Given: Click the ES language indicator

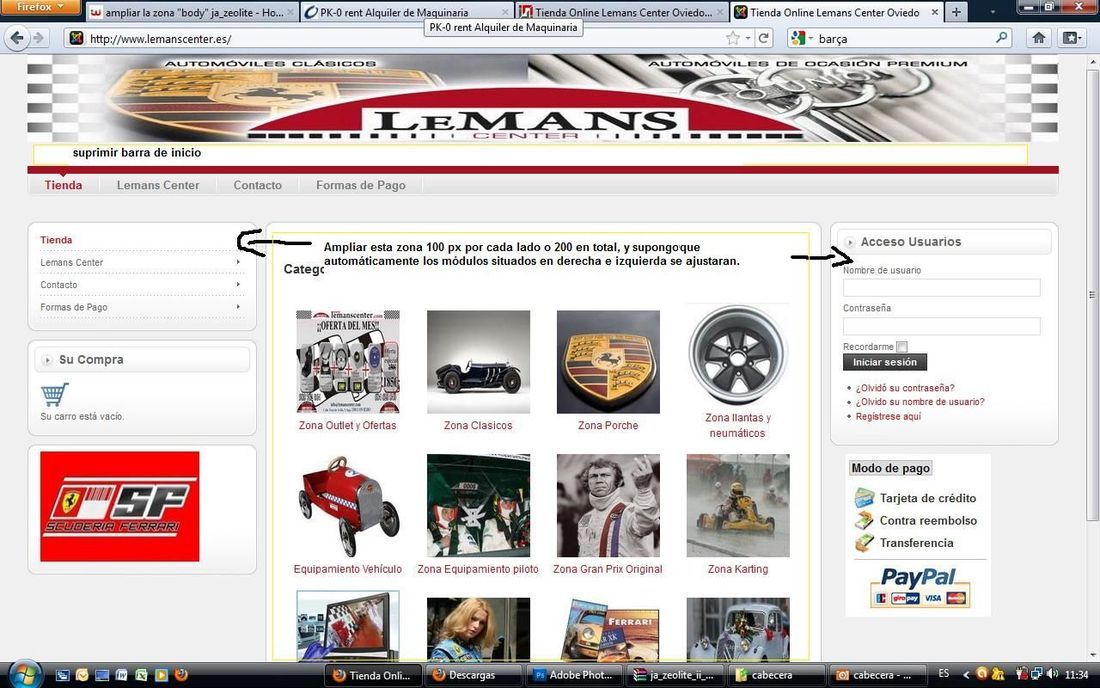Looking at the screenshot, I should [944, 673].
